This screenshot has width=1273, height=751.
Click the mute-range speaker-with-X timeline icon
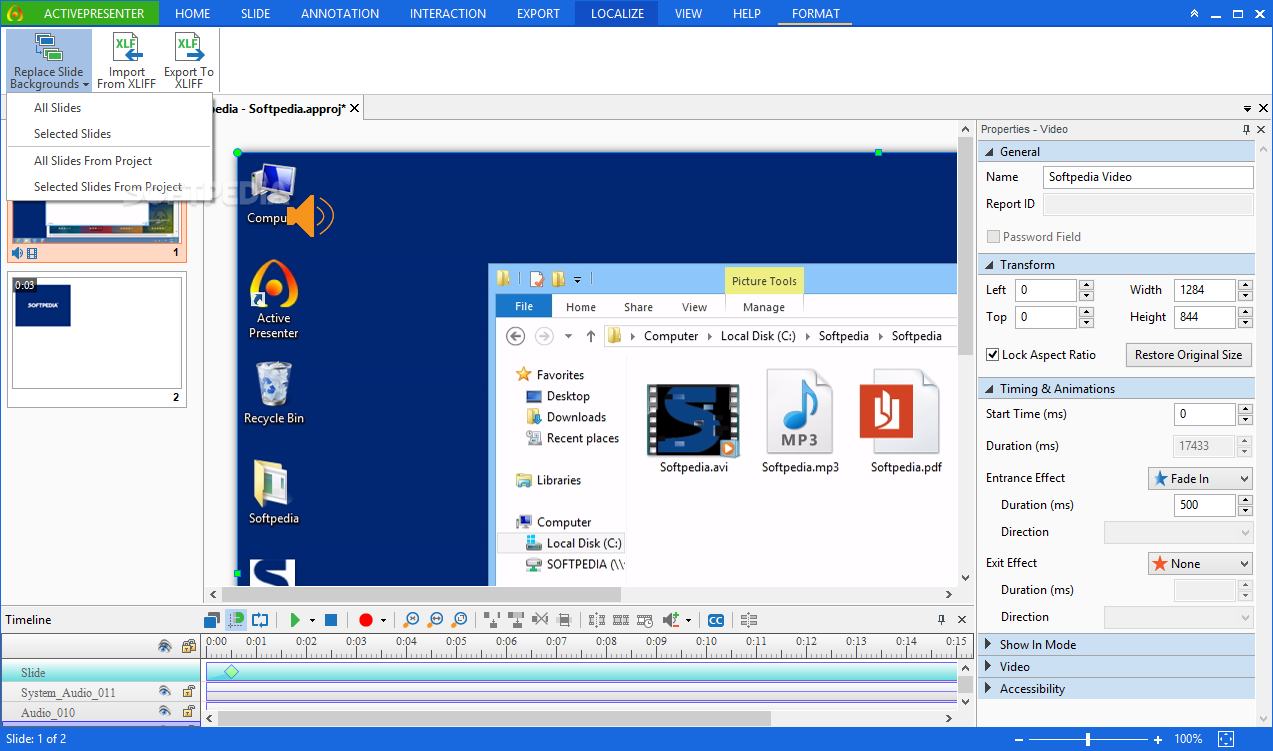tap(540, 620)
